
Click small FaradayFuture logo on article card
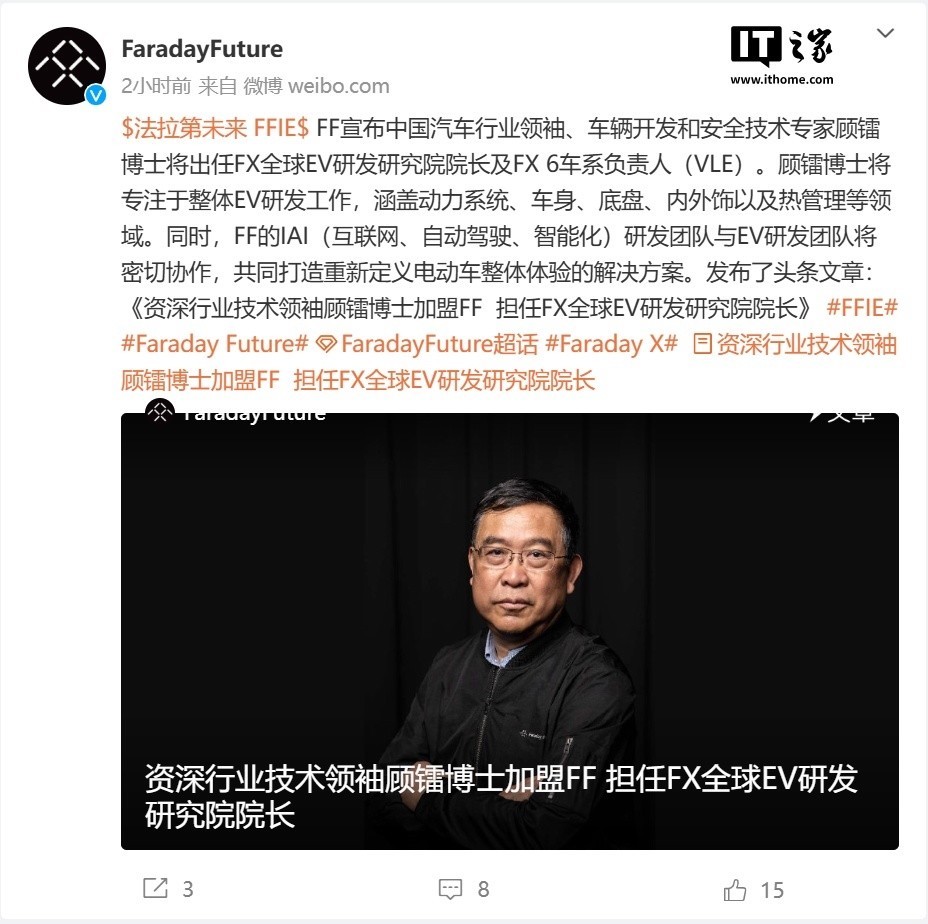(160, 411)
